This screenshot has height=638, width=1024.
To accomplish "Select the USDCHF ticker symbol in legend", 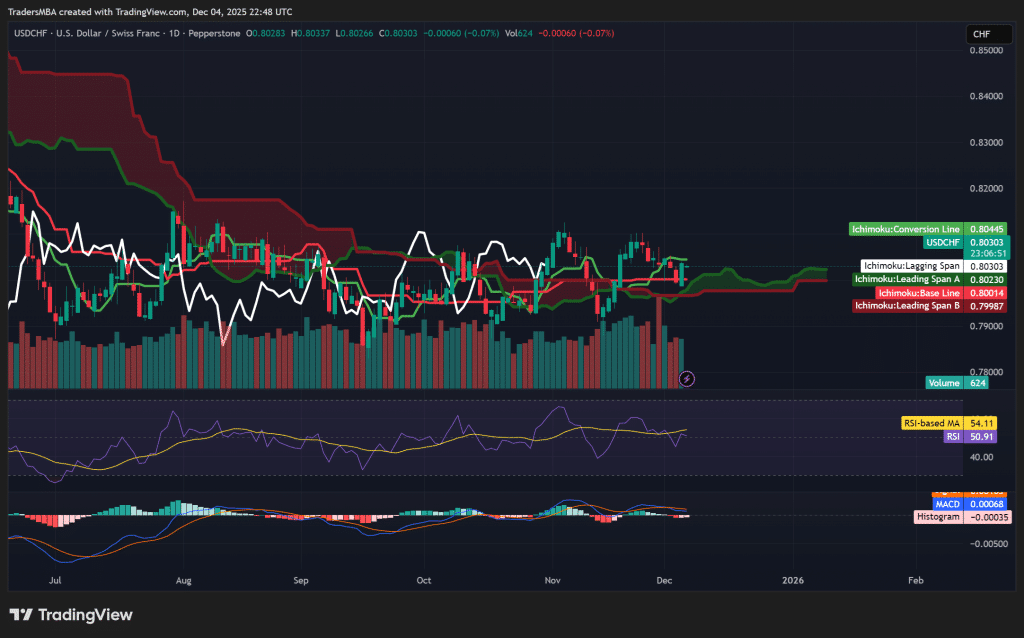I will (x=29, y=33).
